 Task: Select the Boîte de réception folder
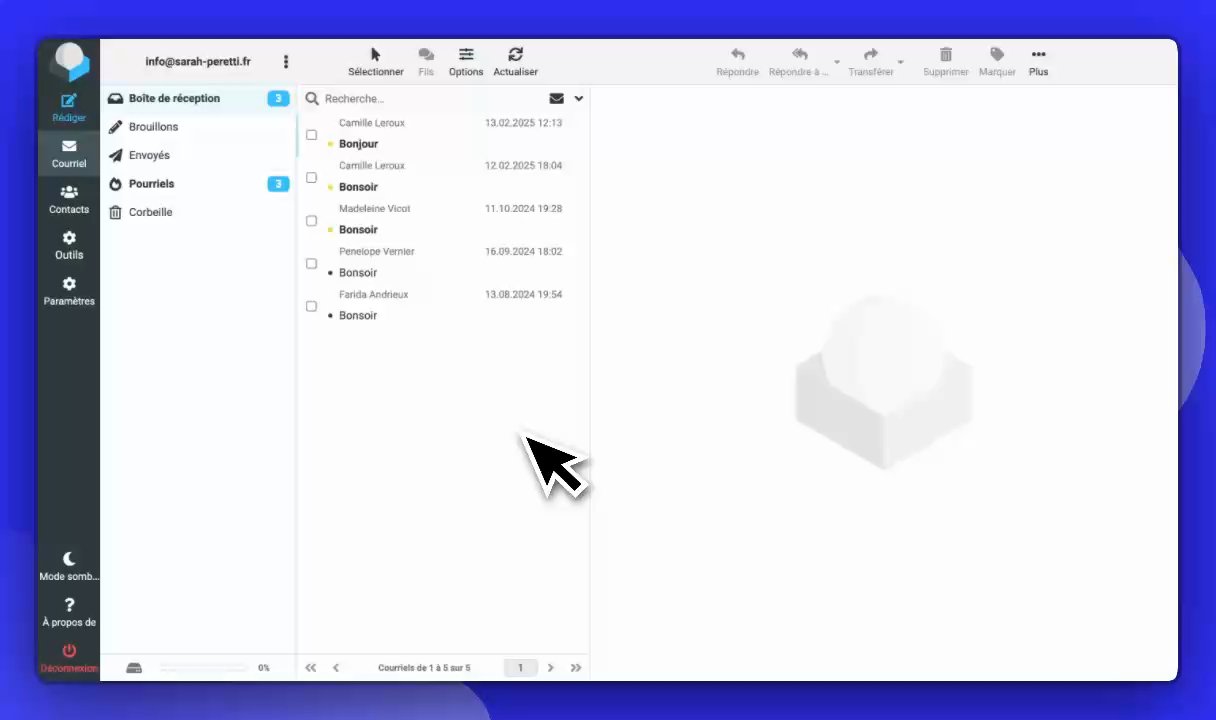198,98
